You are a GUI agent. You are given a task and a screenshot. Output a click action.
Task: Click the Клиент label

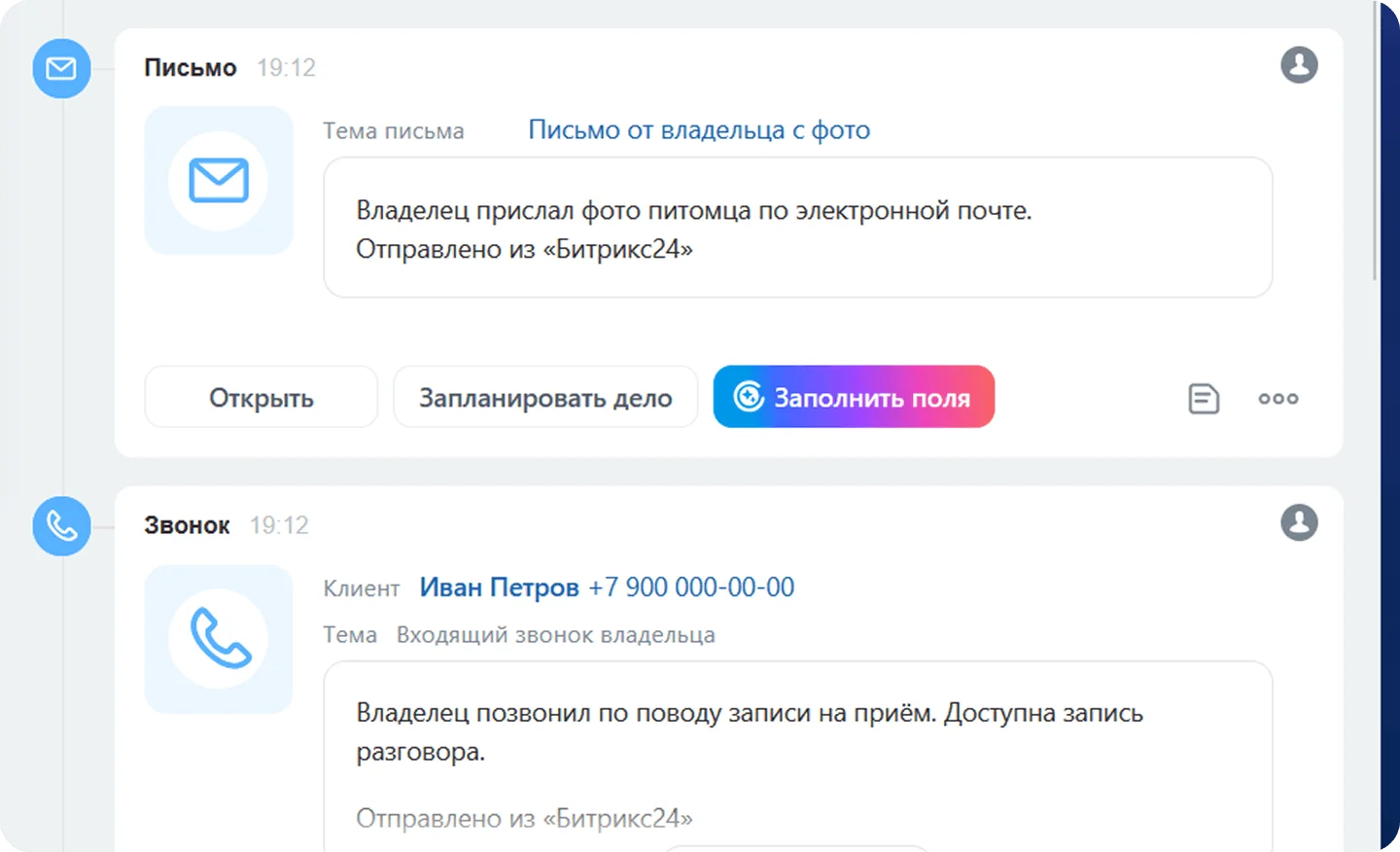coord(362,588)
